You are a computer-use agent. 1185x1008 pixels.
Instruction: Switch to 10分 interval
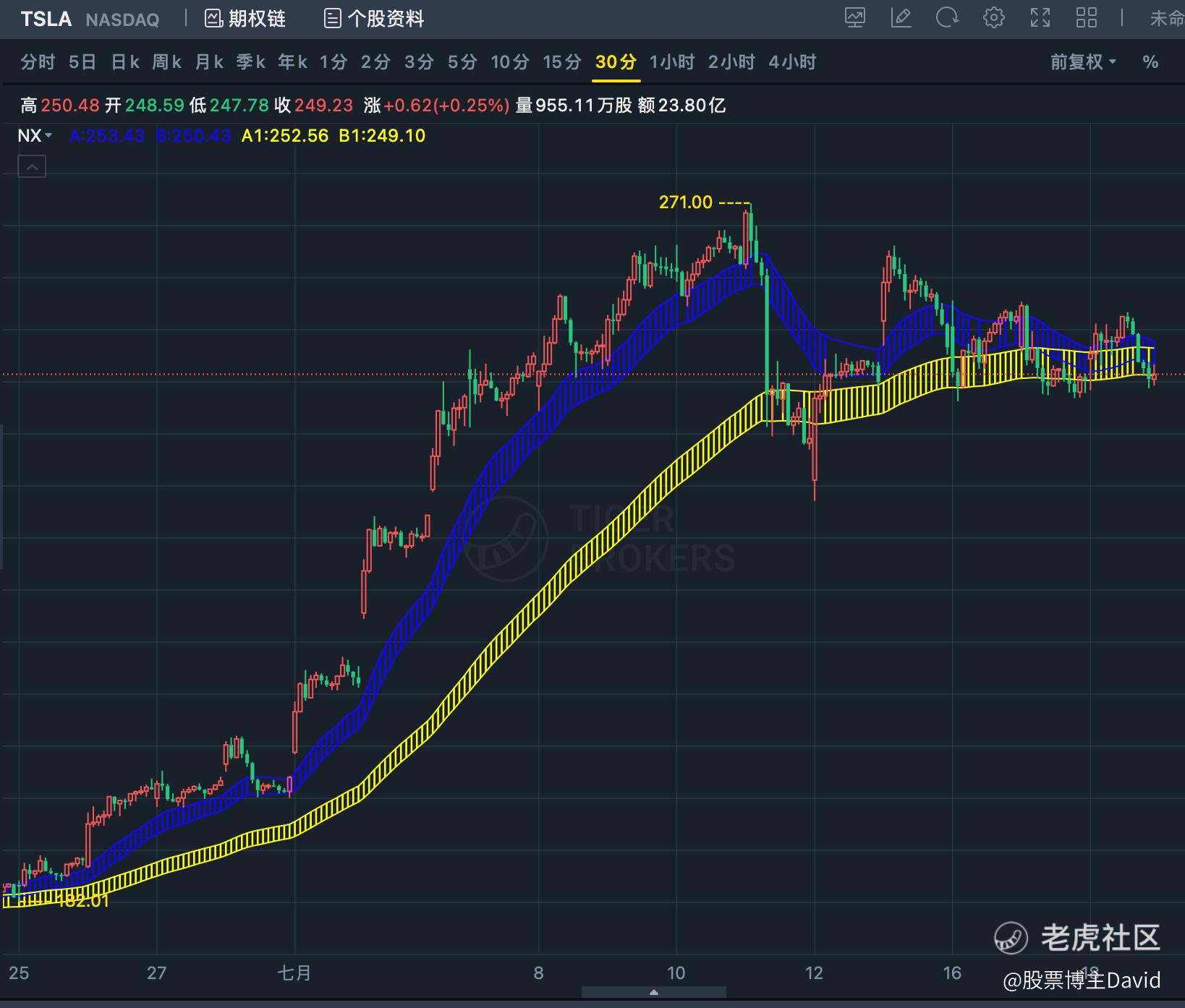(510, 62)
